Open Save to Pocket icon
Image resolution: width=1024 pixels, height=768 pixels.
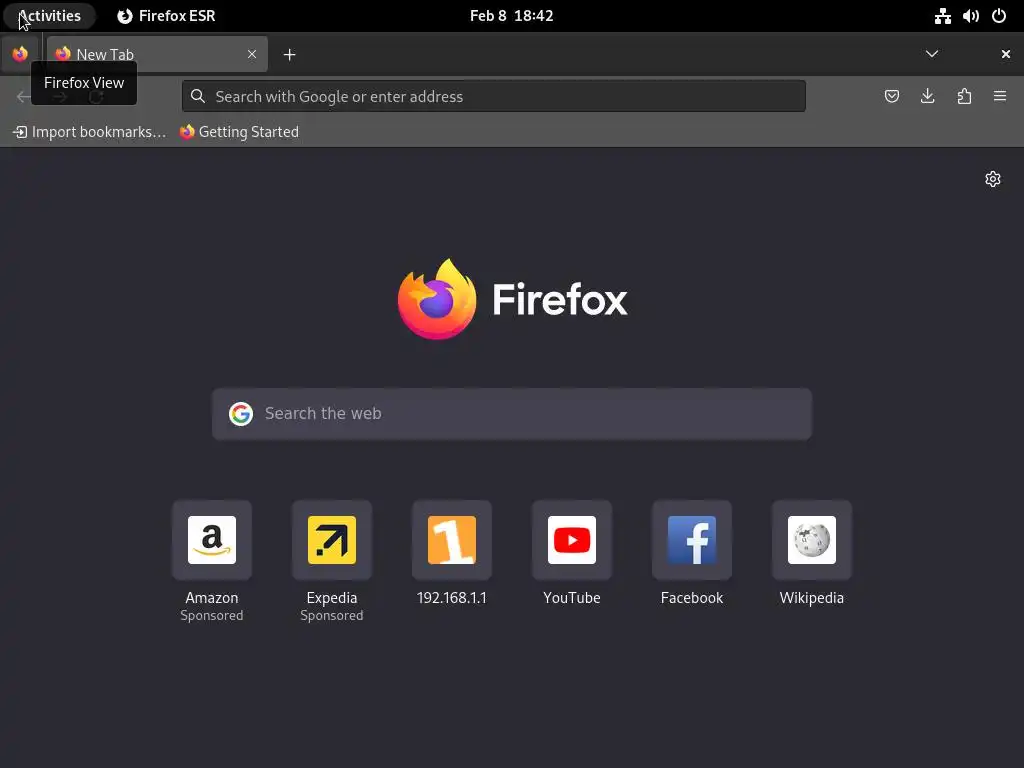tap(891, 97)
